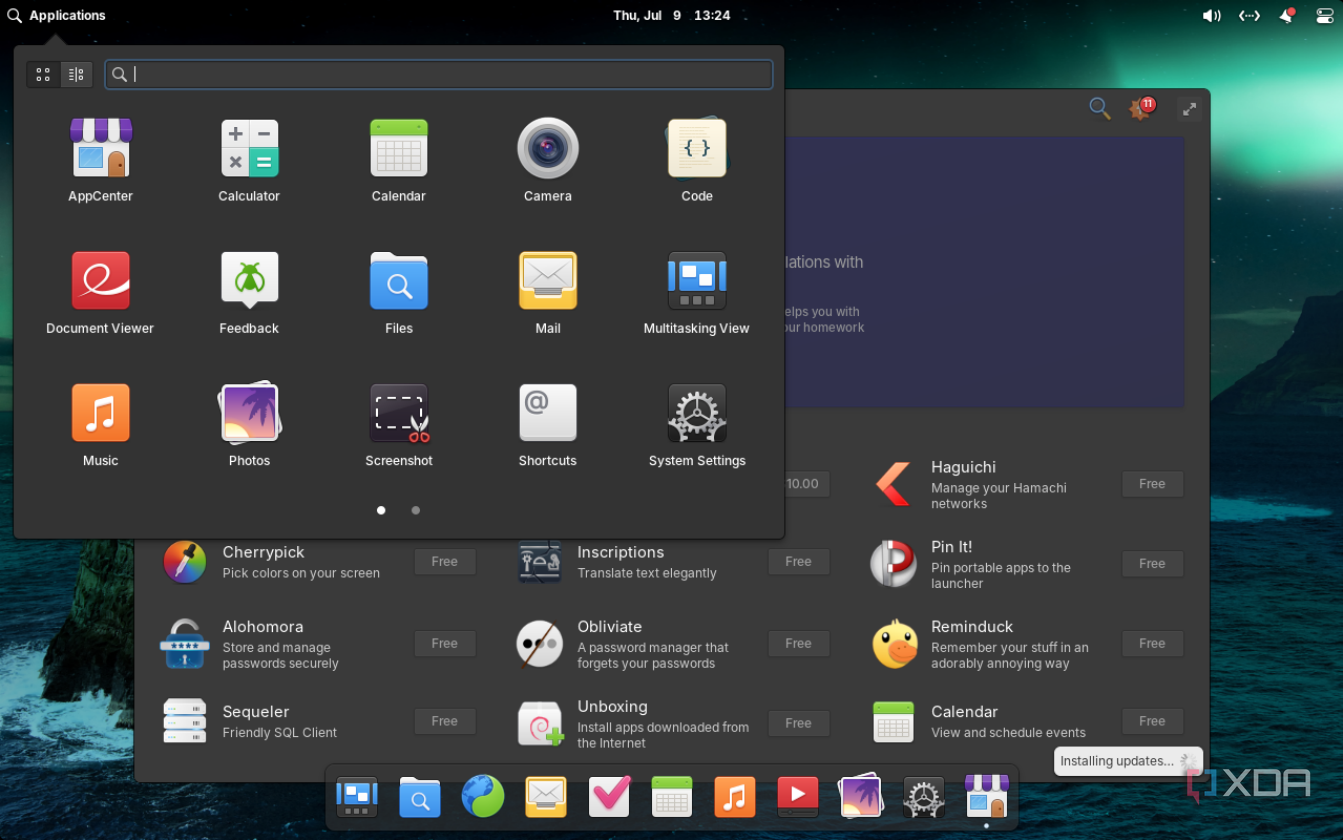Open Reminduck duck icon
Viewport: 1343px width, 840px height.
[894, 644]
